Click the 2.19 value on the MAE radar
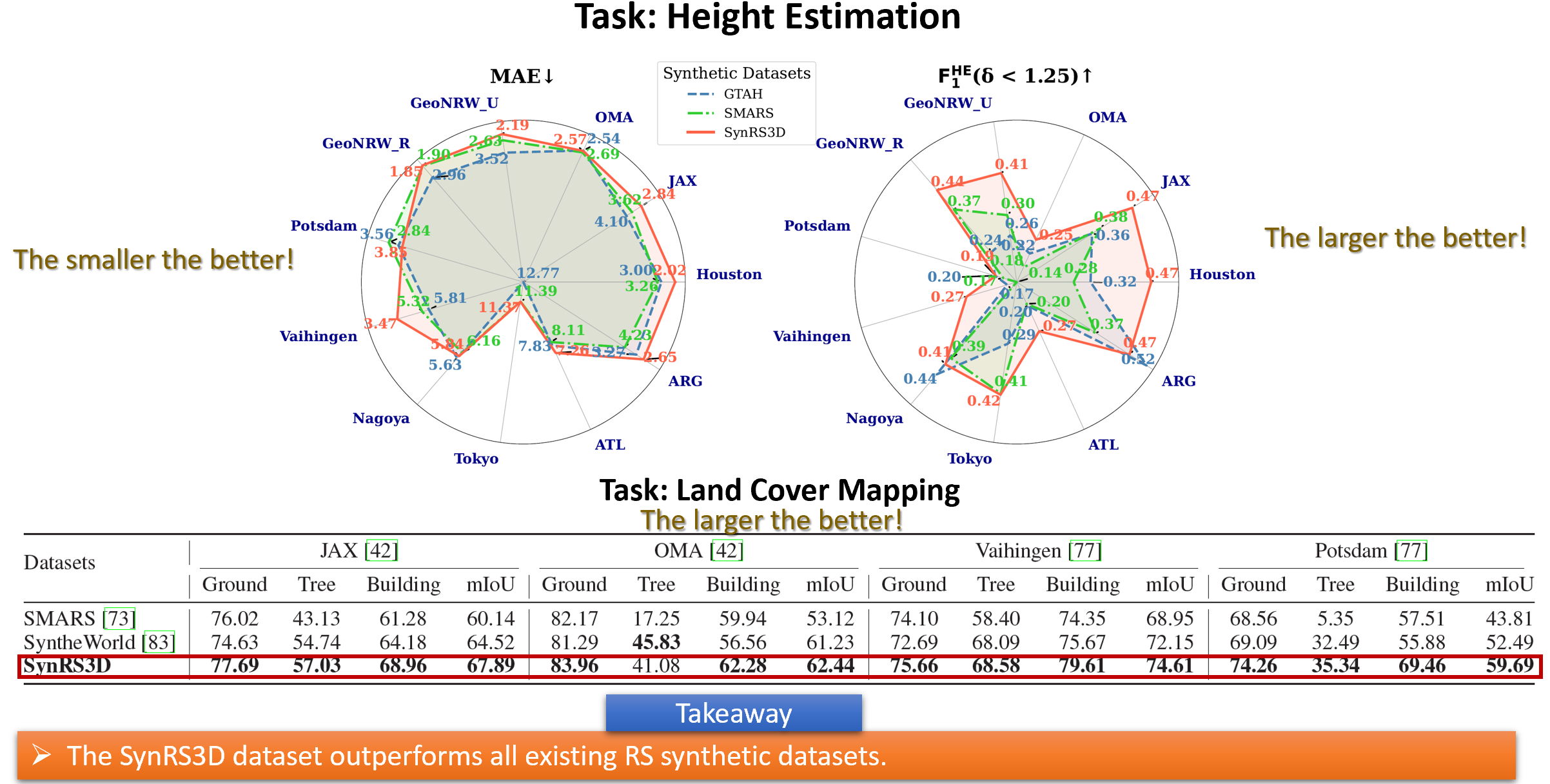The height and width of the screenshot is (784, 1550). pos(513,125)
